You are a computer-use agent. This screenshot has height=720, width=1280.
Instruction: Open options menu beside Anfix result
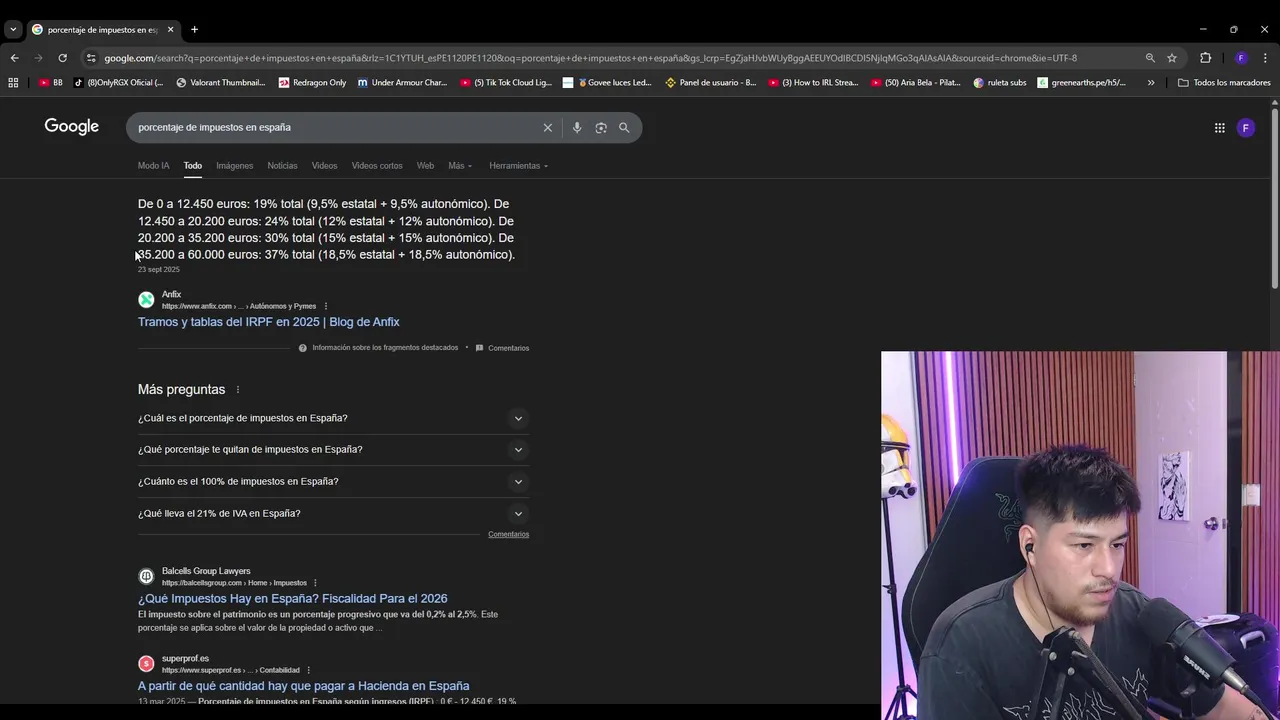click(x=326, y=306)
